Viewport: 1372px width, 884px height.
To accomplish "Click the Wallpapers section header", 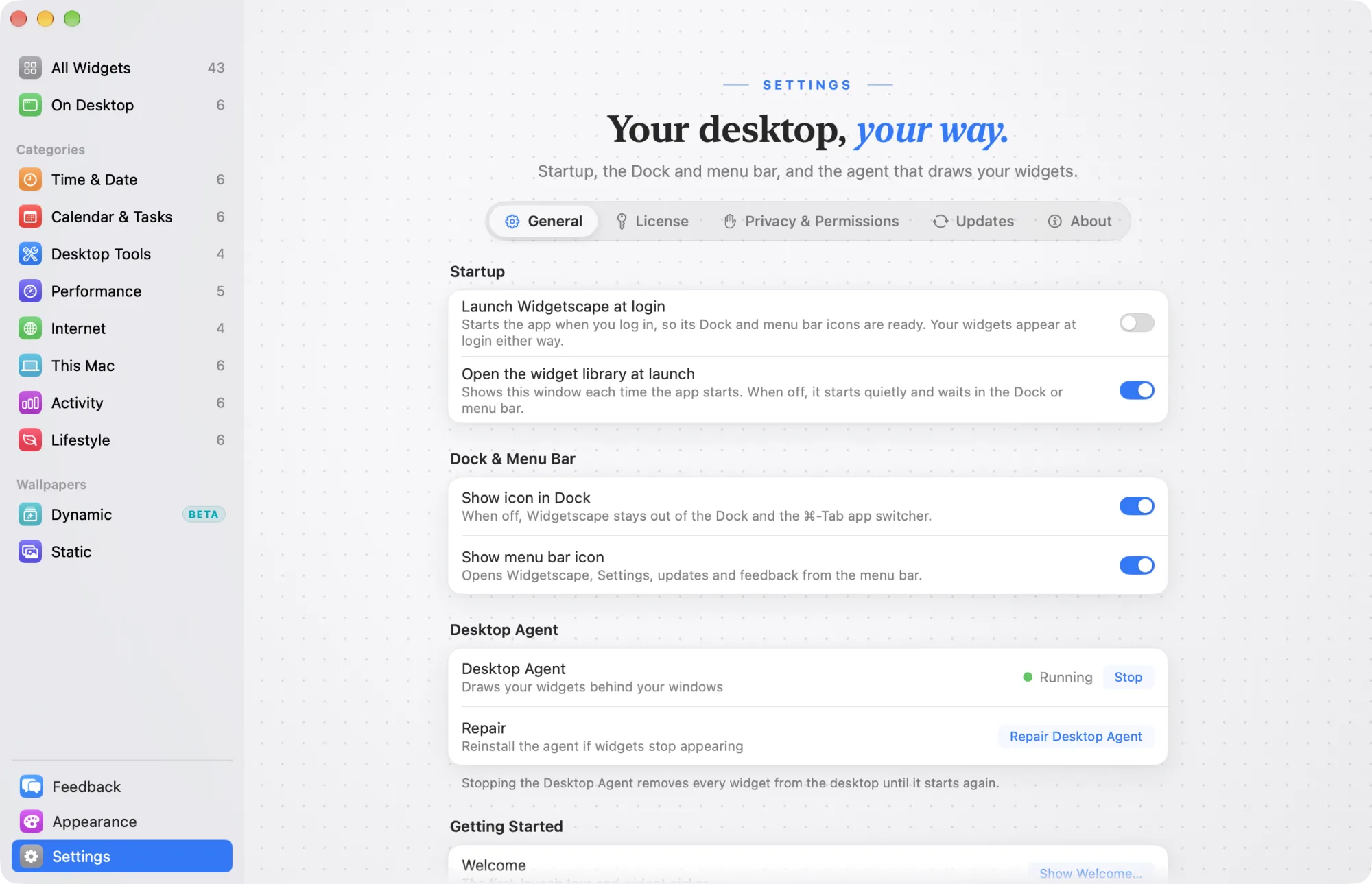I will click(x=51, y=485).
